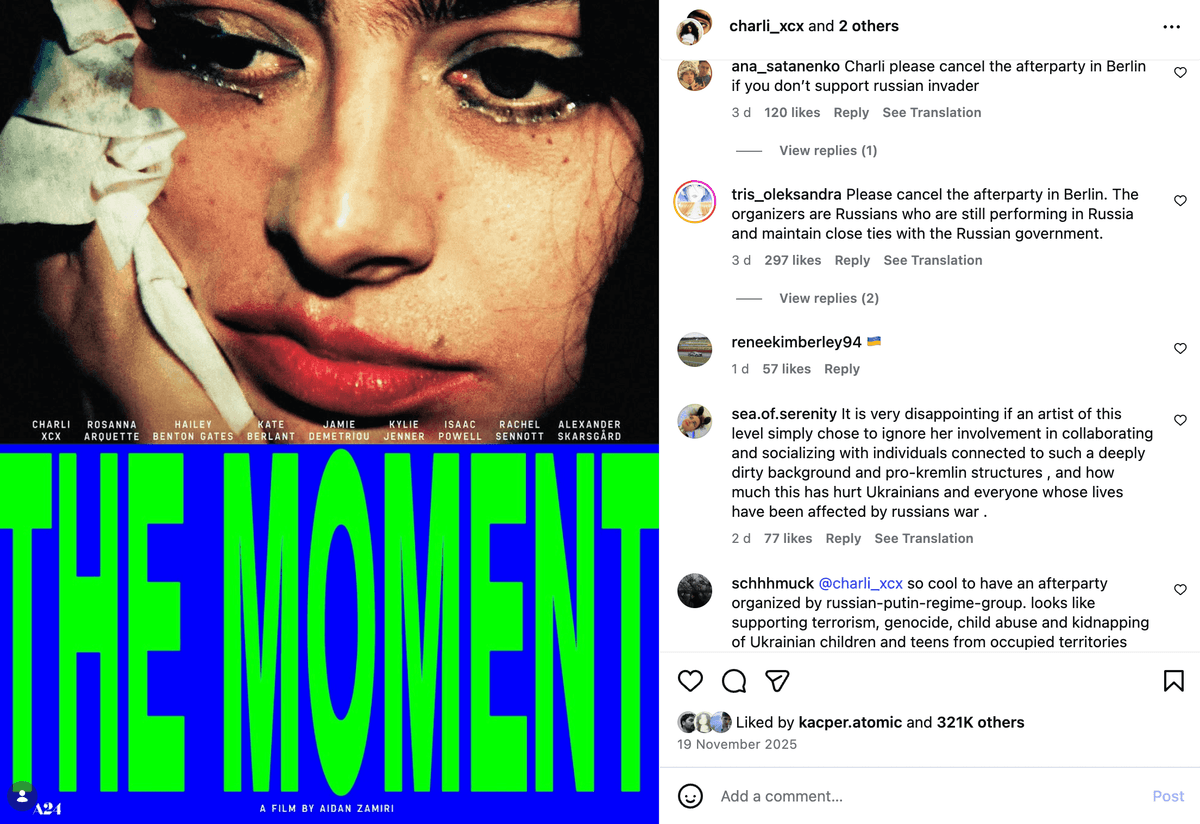Like the post with the heart icon
The height and width of the screenshot is (824, 1200).
click(691, 681)
